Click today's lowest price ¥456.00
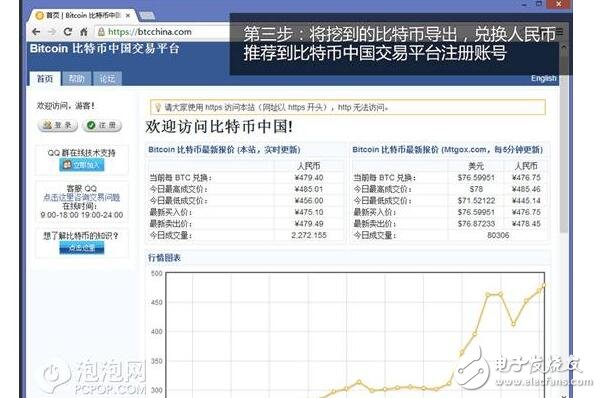 309,201
